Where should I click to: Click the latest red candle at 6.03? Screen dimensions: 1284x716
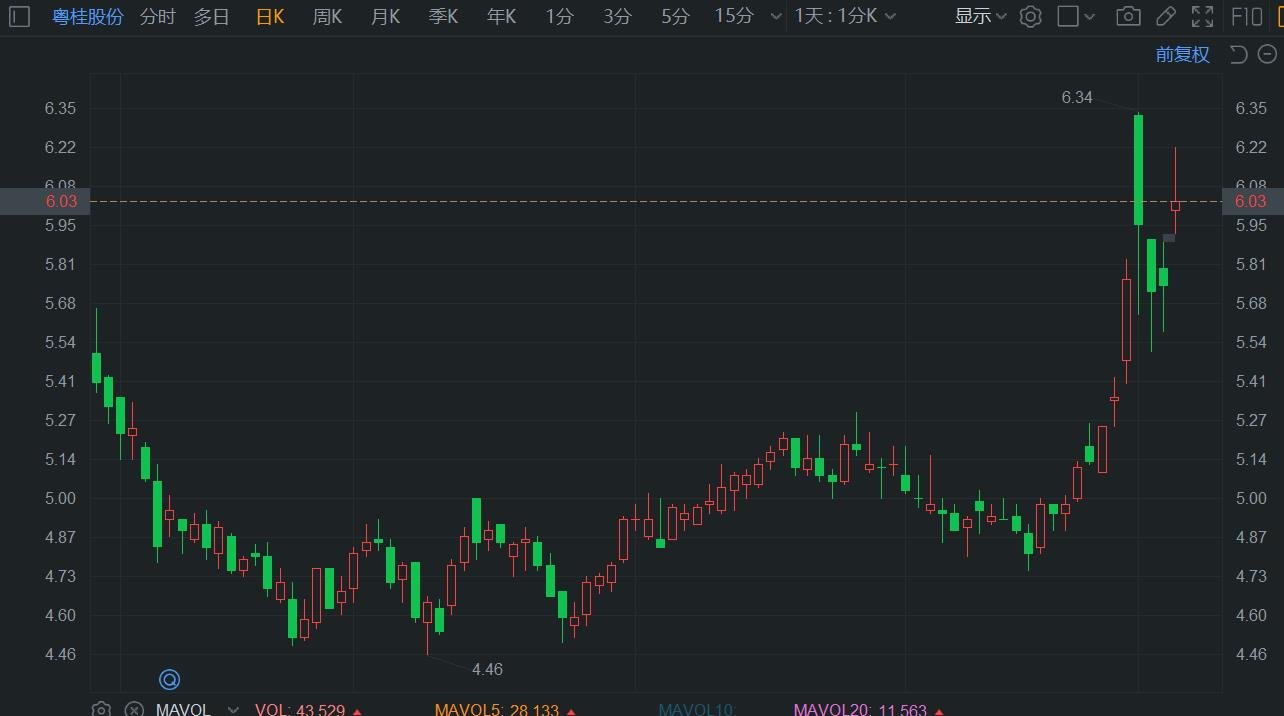(1176, 205)
